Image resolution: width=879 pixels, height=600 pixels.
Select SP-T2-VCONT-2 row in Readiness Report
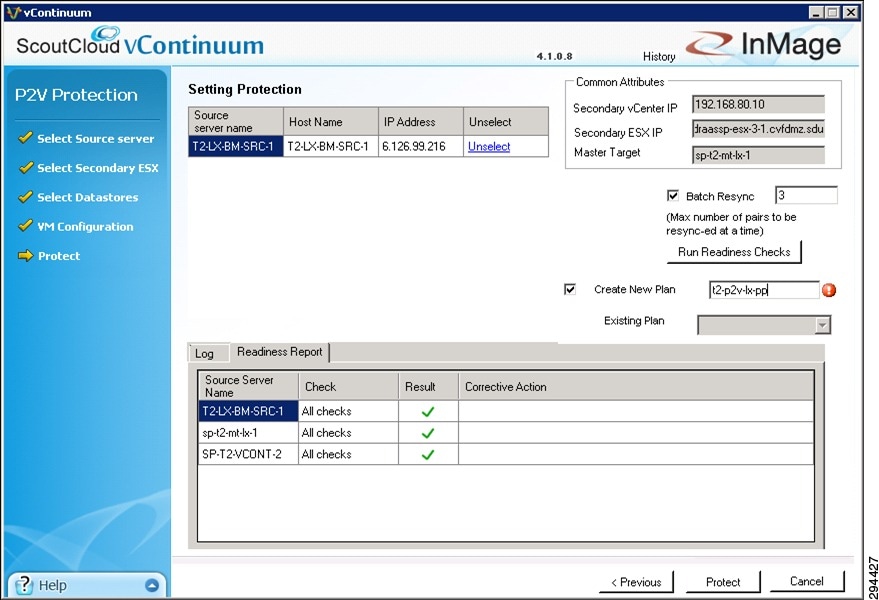click(506, 454)
